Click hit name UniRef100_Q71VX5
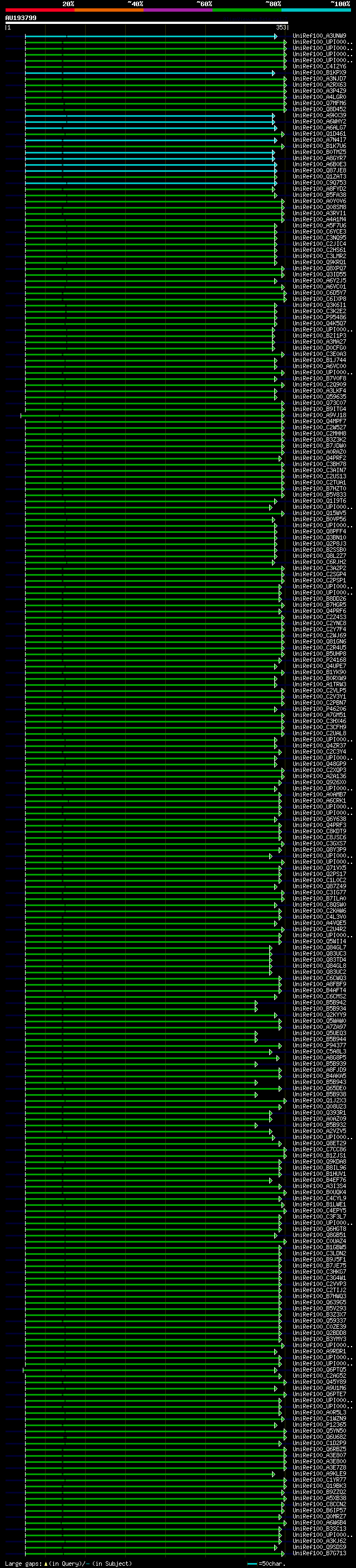 point(319,867)
